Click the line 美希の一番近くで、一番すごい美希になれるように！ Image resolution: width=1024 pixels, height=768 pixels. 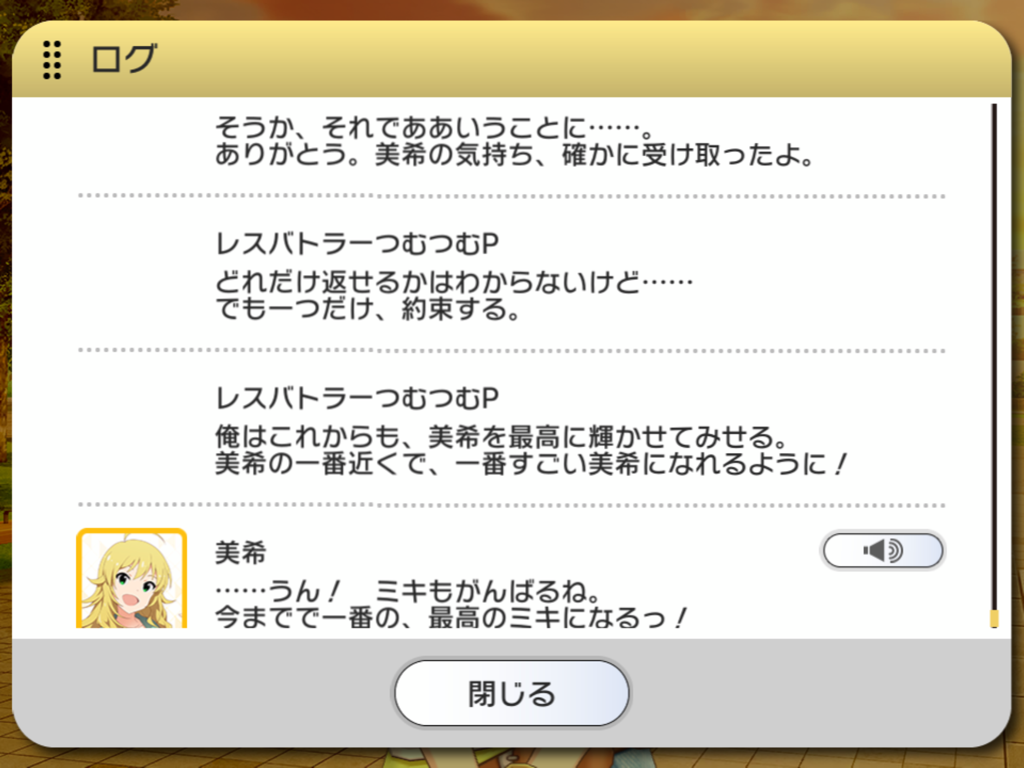pos(532,464)
